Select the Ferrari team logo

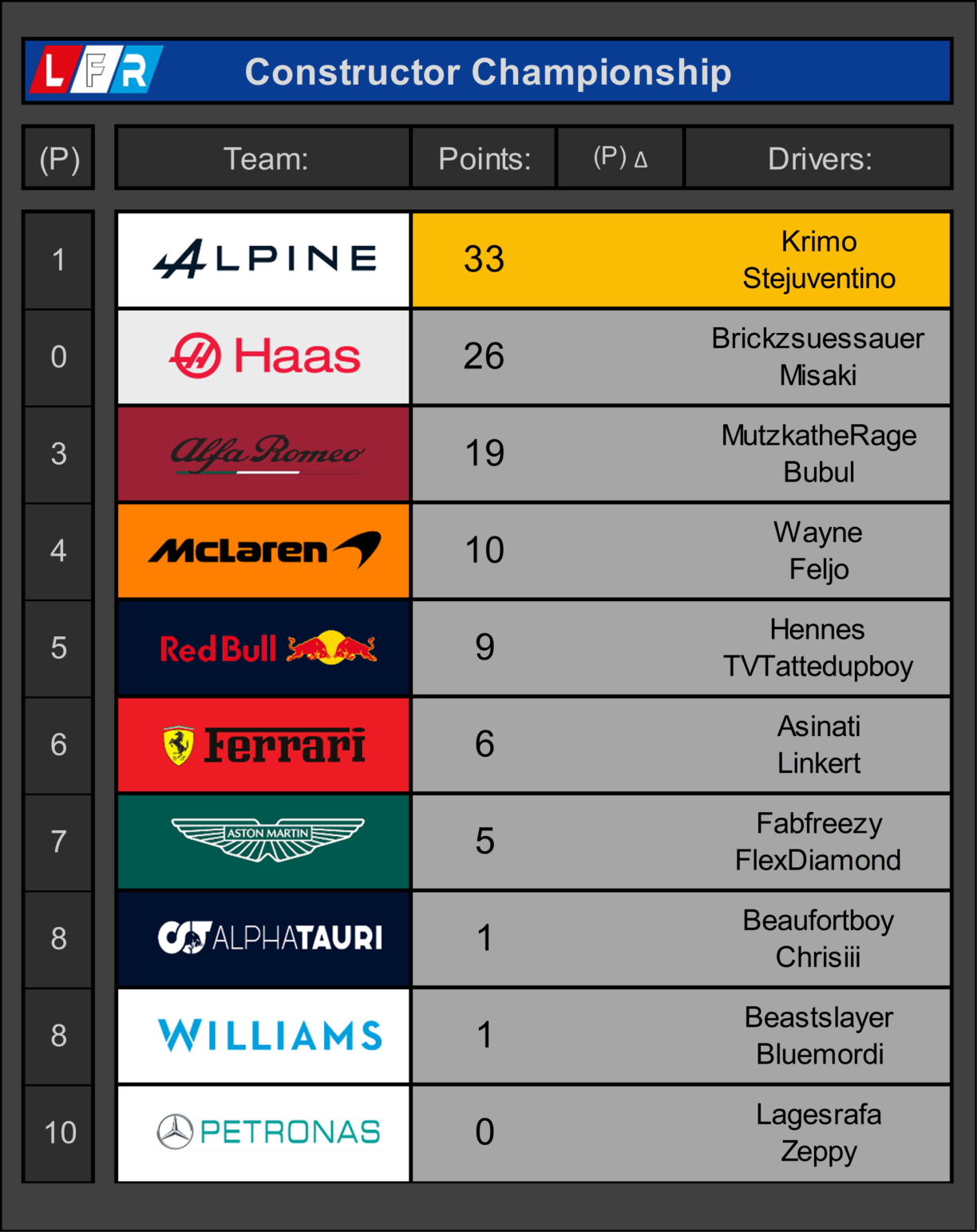coord(264,745)
